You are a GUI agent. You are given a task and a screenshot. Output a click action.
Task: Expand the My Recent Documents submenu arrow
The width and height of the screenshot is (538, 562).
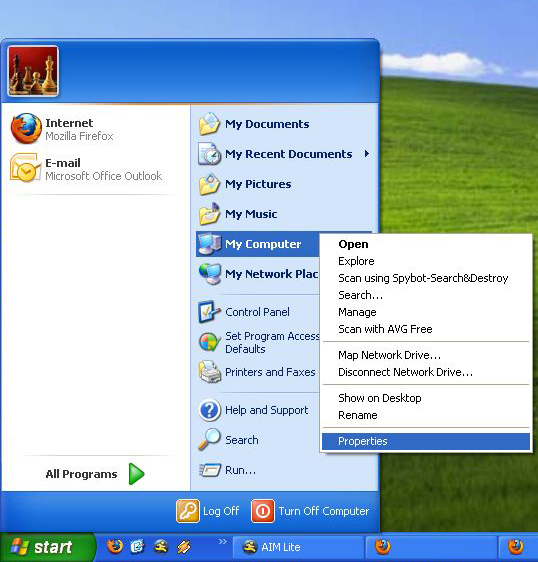[366, 154]
